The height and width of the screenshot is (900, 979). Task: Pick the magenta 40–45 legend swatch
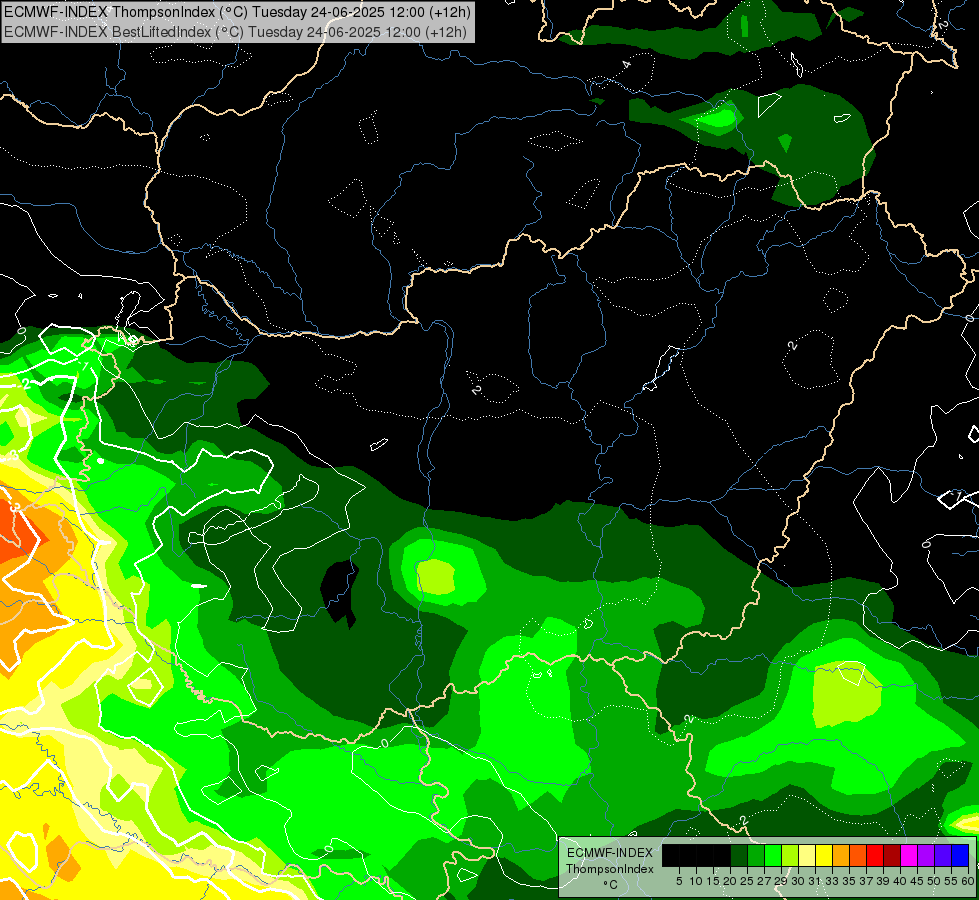pos(908,855)
